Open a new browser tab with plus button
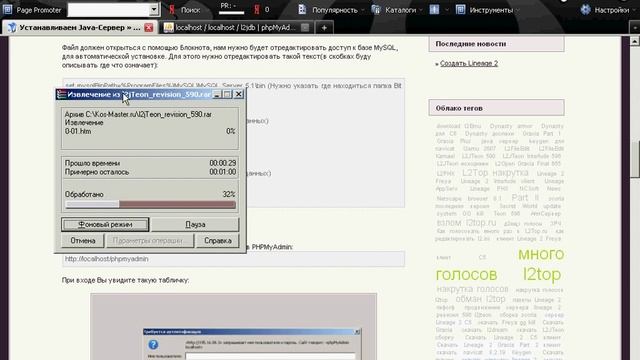 click(x=324, y=28)
